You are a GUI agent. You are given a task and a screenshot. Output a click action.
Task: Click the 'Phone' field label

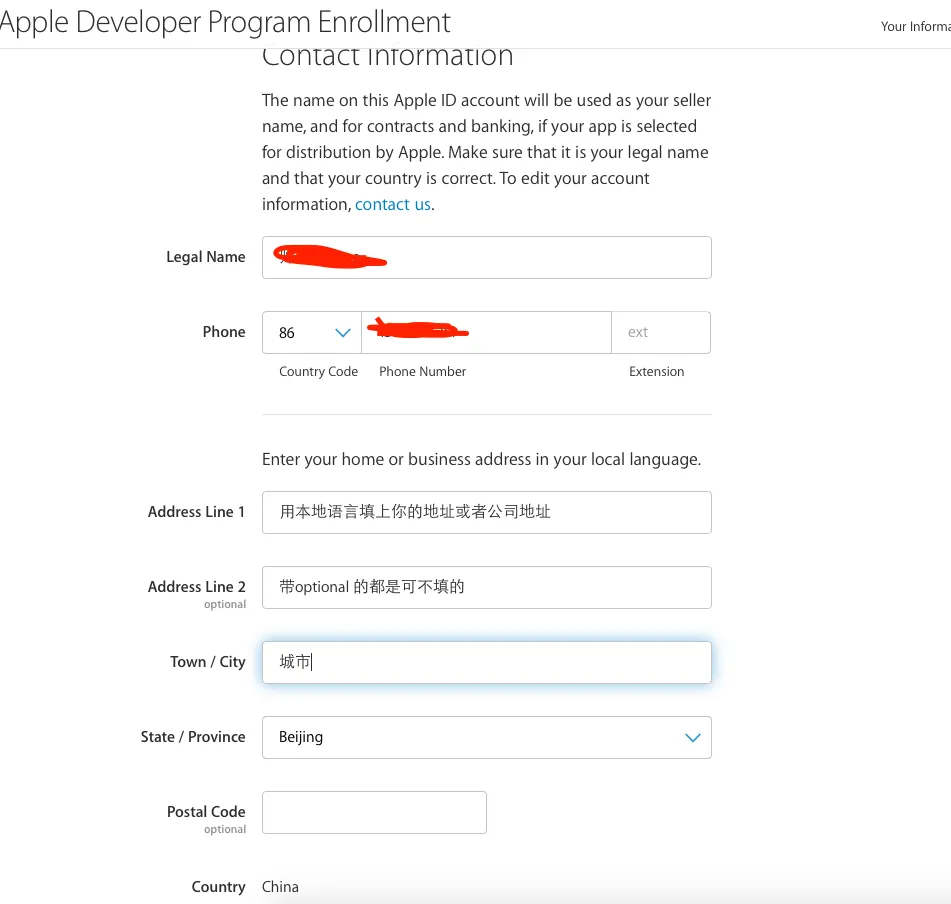point(224,332)
